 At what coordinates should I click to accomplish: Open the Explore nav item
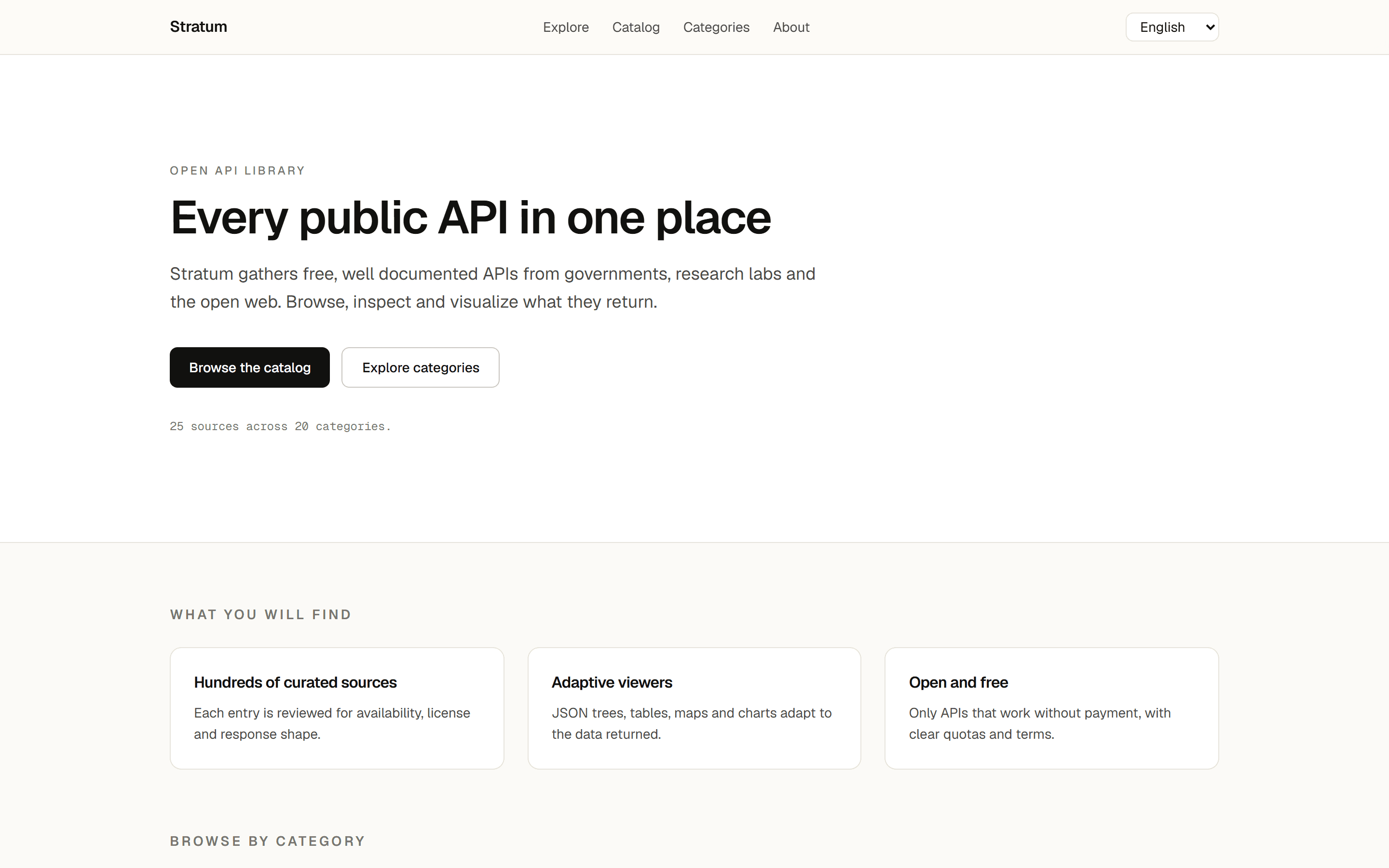tap(565, 27)
